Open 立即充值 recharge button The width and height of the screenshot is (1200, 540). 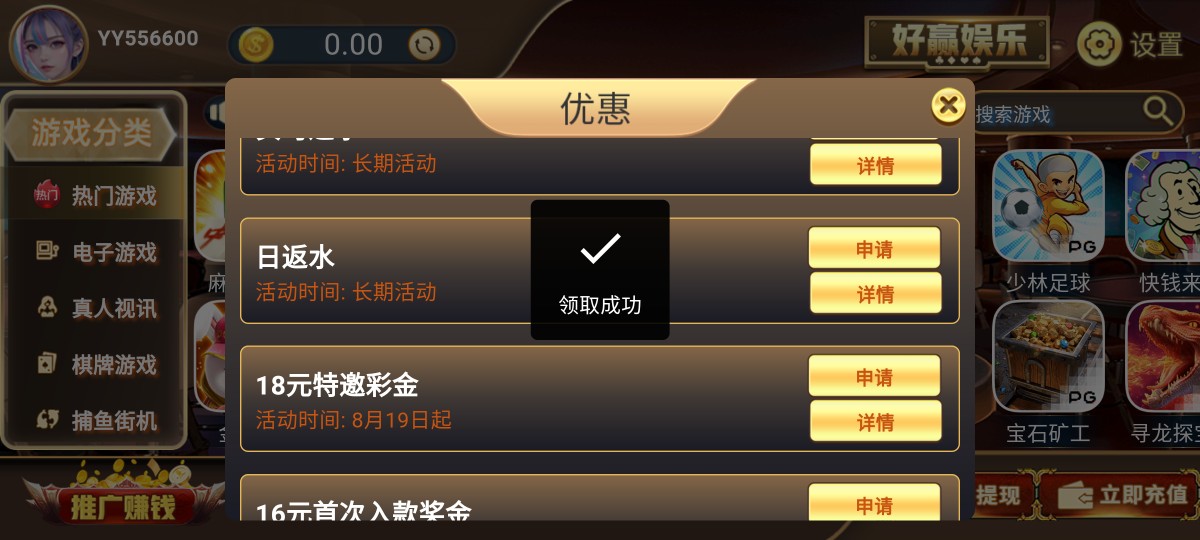click(1120, 495)
